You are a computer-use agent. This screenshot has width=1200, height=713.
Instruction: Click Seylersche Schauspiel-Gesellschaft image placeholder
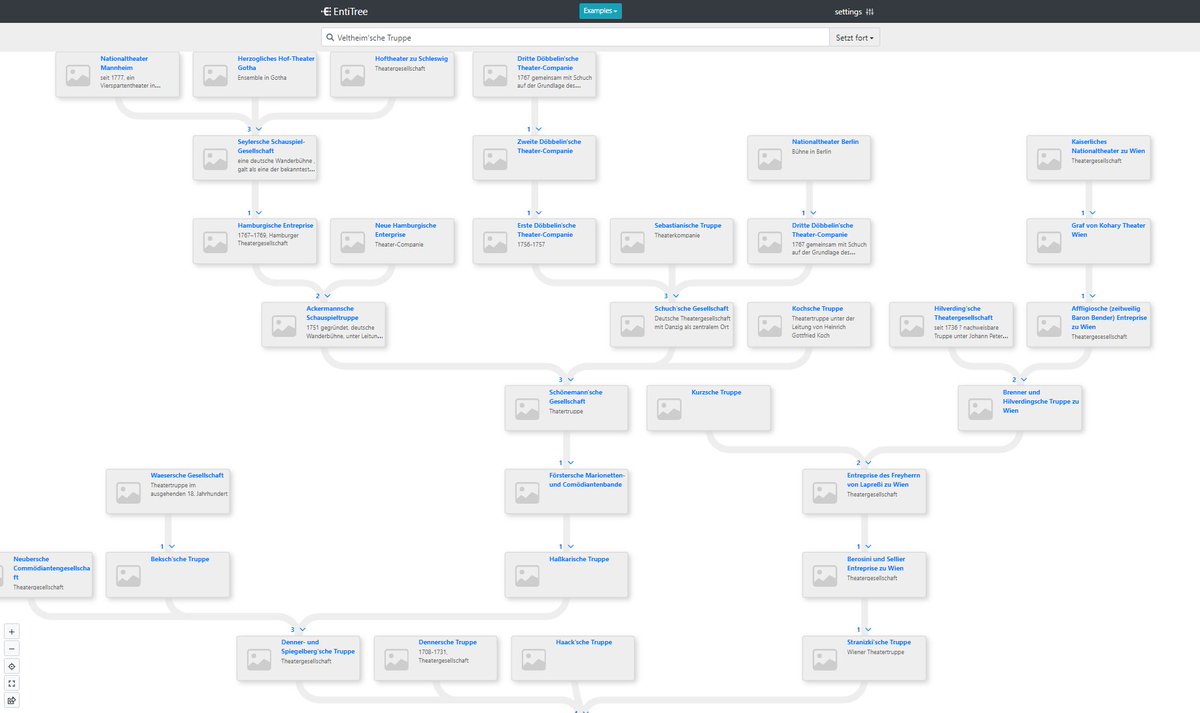coord(215,158)
